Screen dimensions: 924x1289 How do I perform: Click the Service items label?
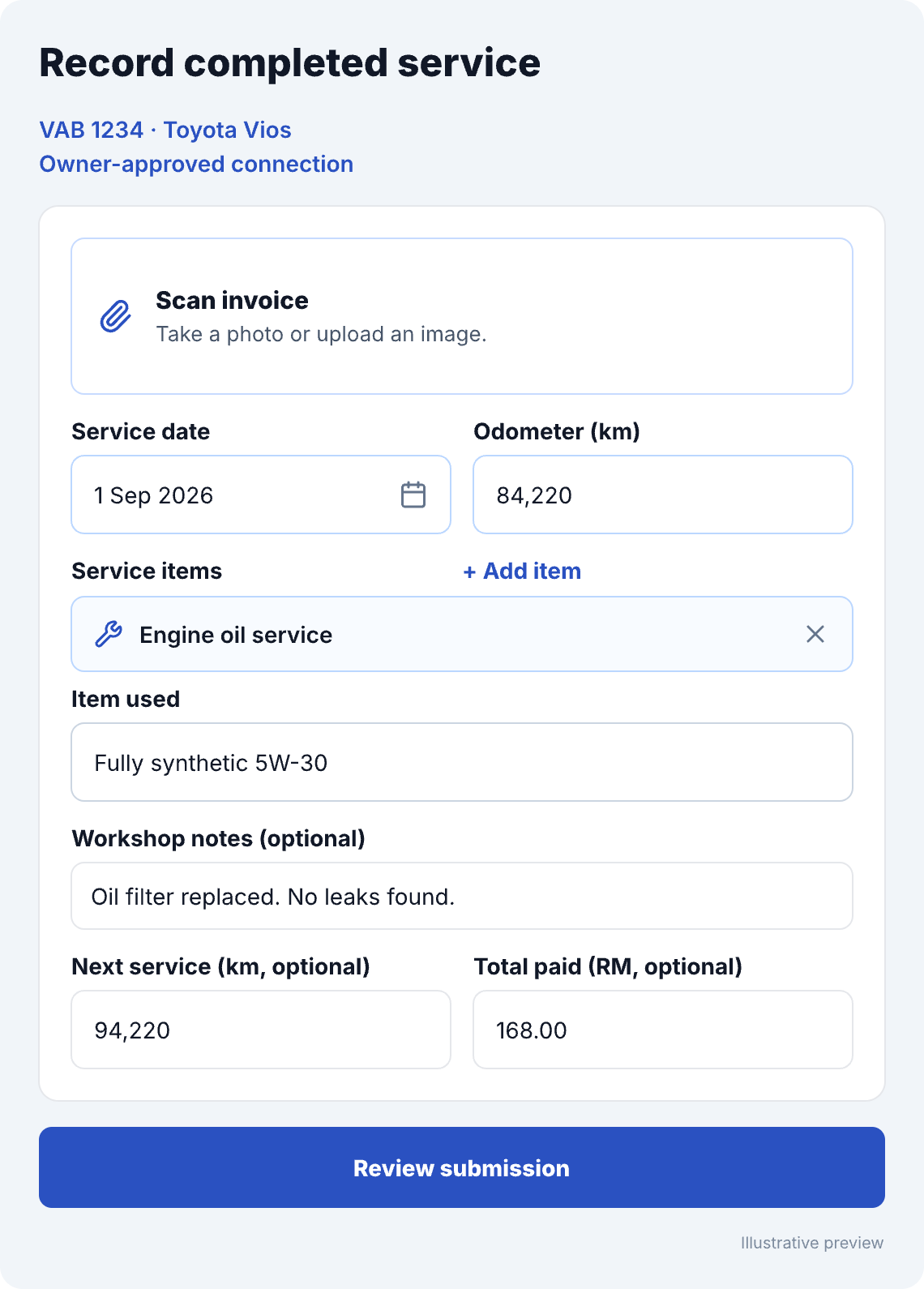[x=147, y=571]
